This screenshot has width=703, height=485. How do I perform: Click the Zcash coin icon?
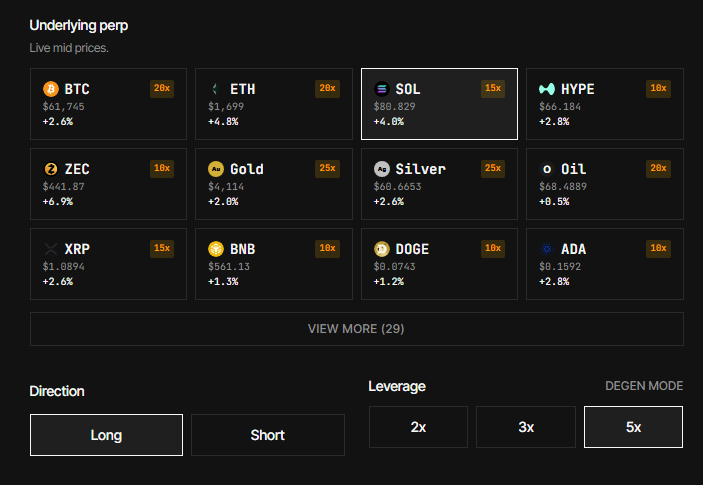click(51, 169)
